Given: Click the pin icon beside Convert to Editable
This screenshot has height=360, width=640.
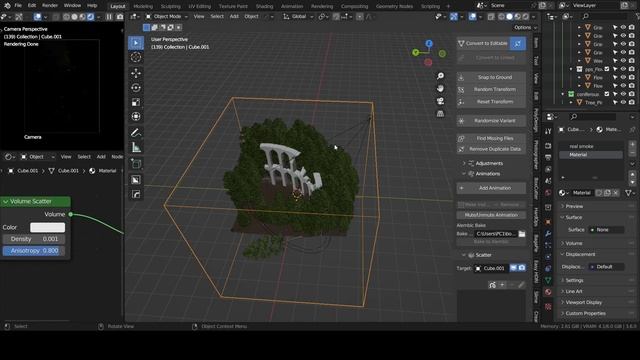Looking at the screenshot, I should click(x=518, y=44).
